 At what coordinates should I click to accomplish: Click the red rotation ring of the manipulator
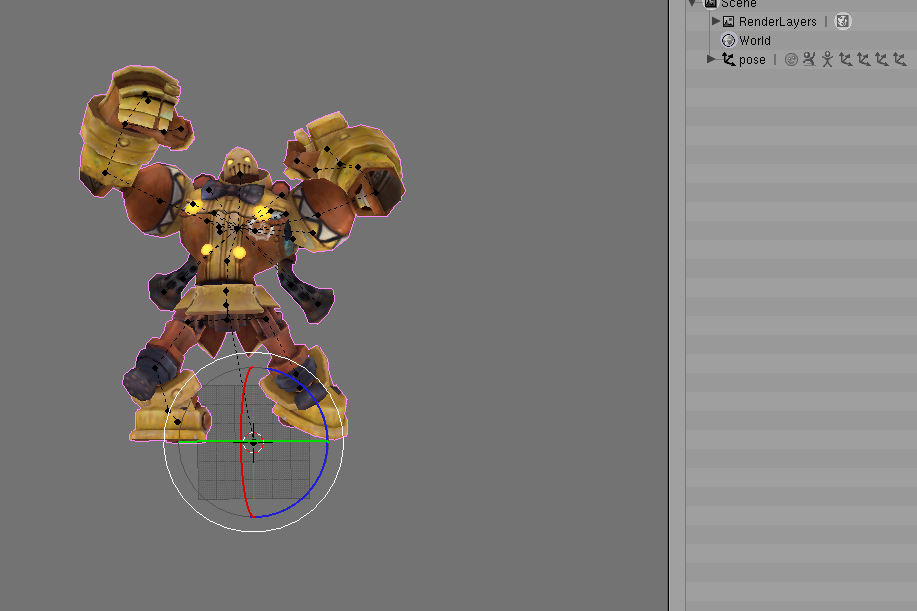[x=242, y=443]
